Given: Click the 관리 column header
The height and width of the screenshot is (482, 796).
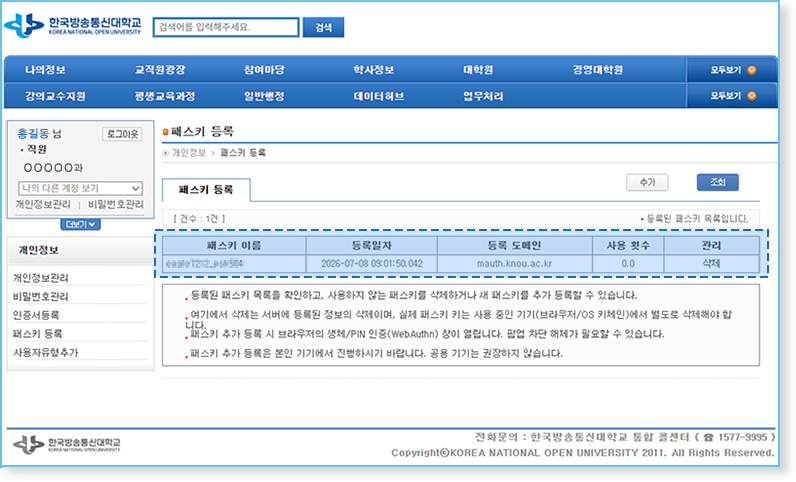Looking at the screenshot, I should [712, 246].
